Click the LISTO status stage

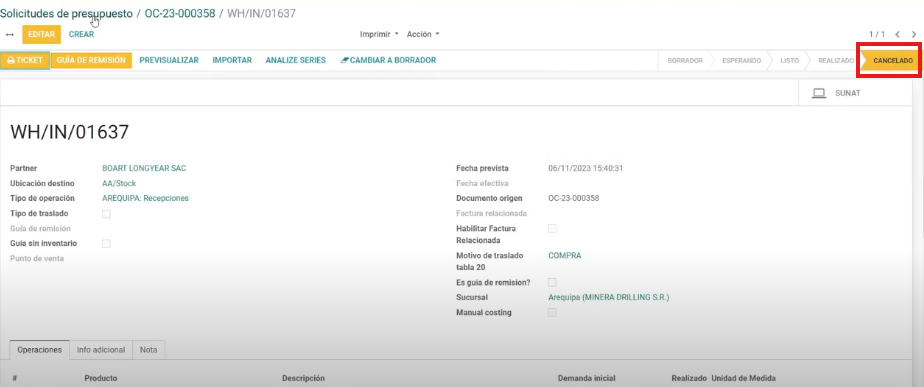coord(789,61)
